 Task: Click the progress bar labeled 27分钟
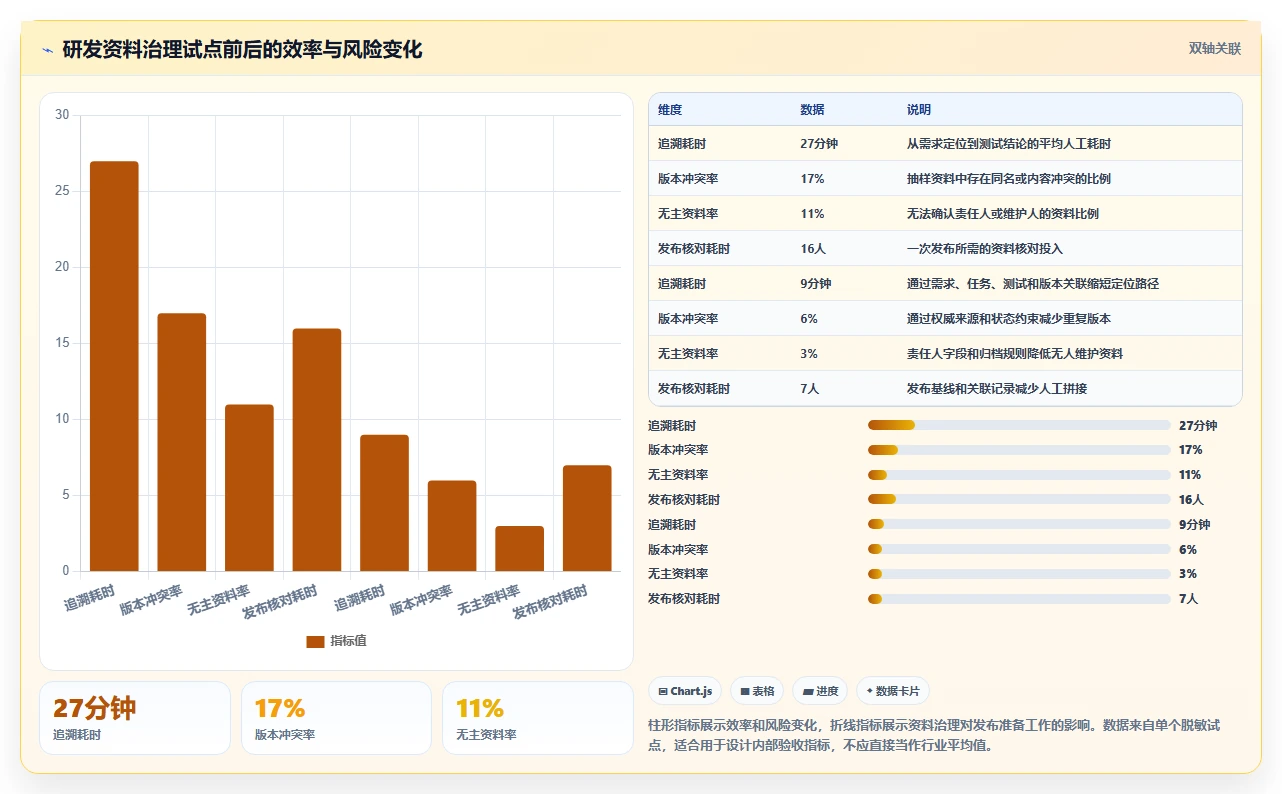click(x=1019, y=426)
